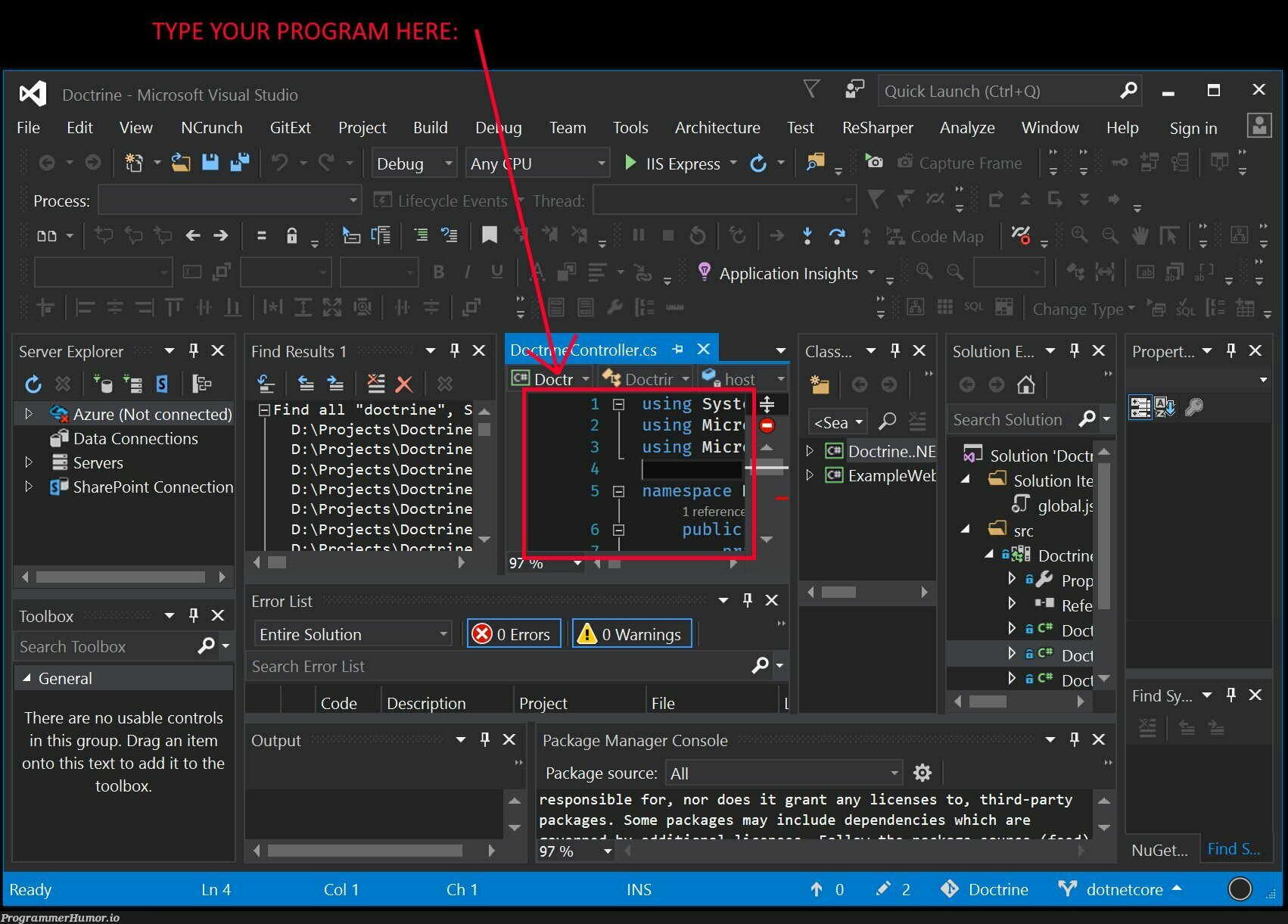Click Step Over debug arrow icon
The height and width of the screenshot is (924, 1288).
coord(837,236)
